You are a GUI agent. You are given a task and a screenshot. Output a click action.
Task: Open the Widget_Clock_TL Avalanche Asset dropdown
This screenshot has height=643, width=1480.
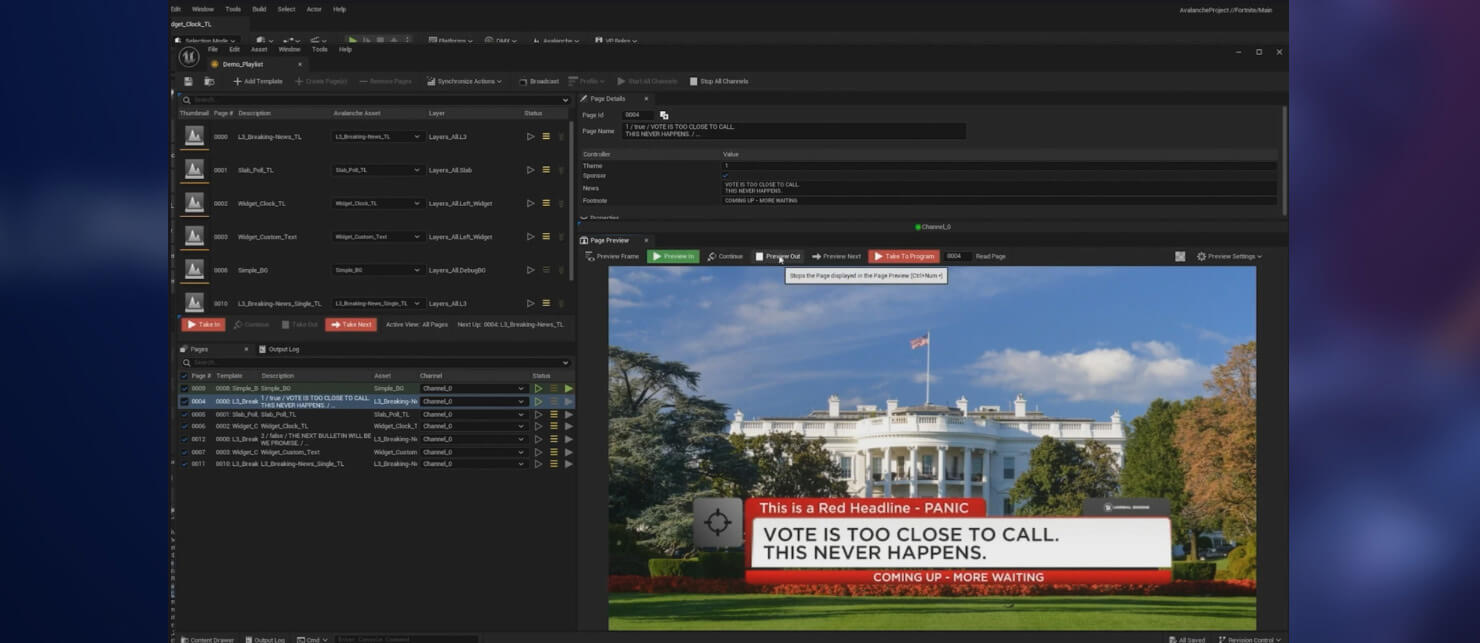377,203
